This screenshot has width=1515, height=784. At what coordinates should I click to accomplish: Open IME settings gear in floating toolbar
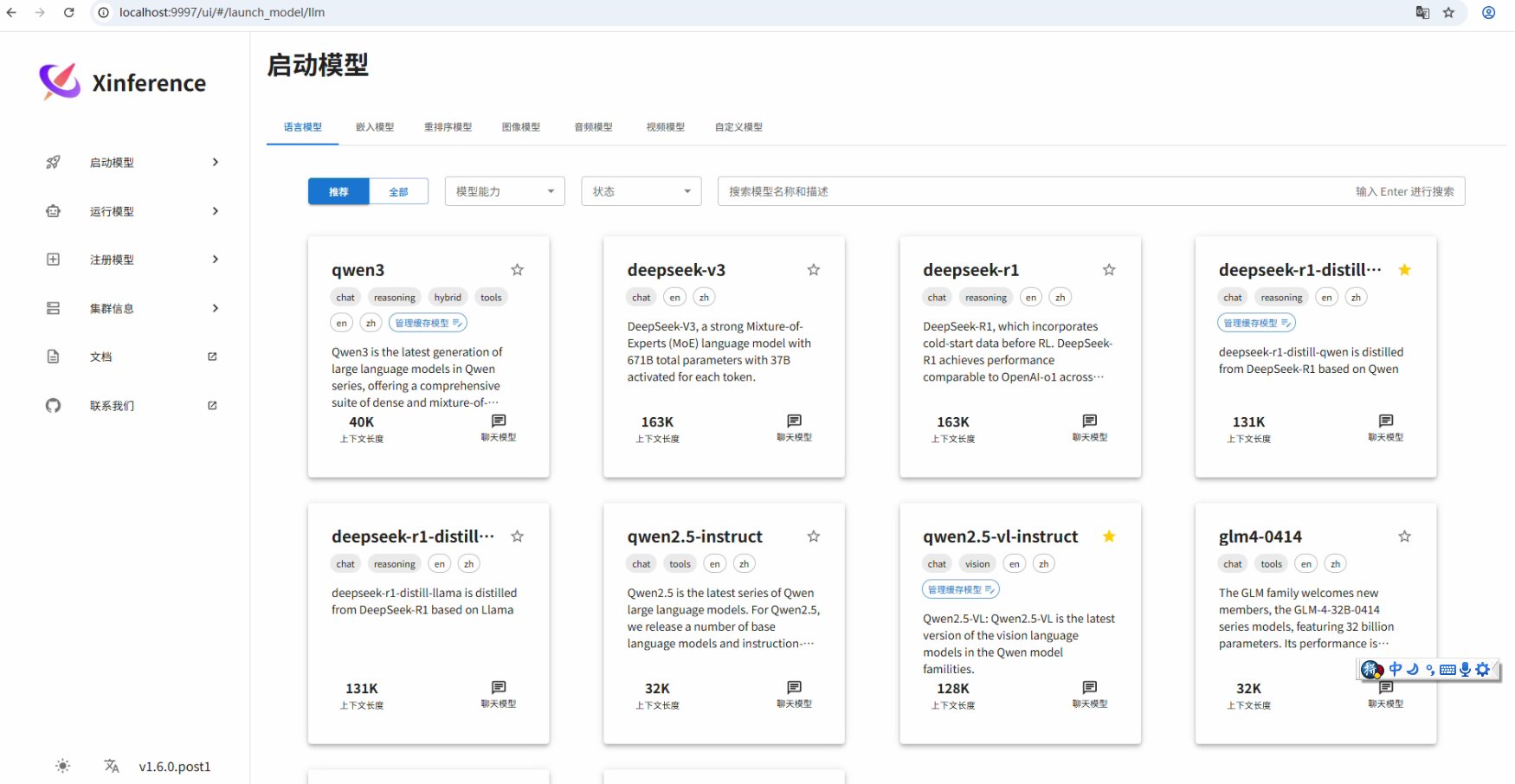pos(1483,669)
